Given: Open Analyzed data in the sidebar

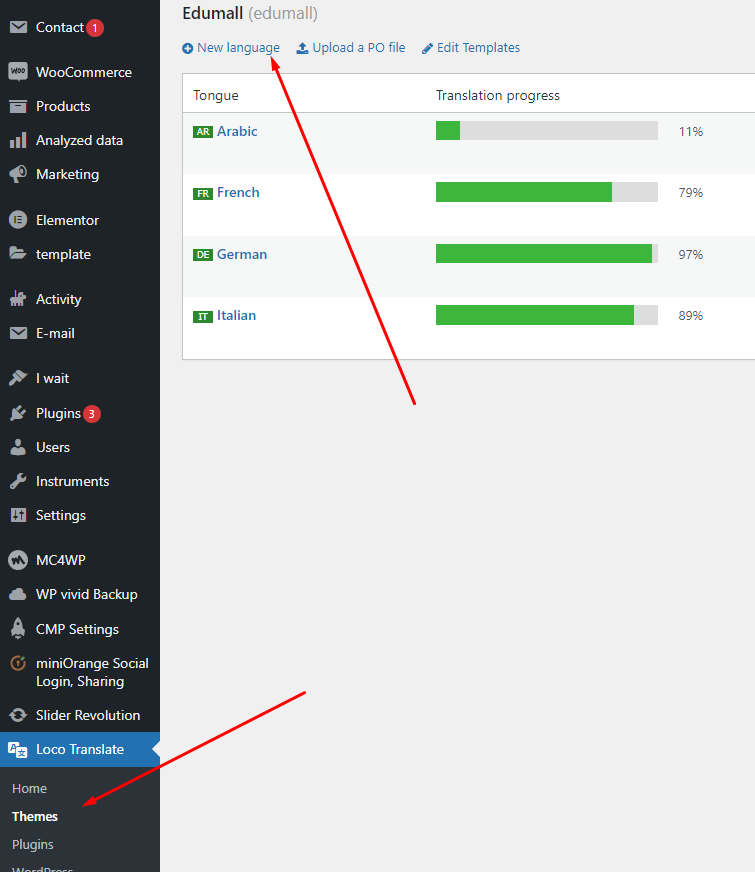Looking at the screenshot, I should click(x=80, y=140).
